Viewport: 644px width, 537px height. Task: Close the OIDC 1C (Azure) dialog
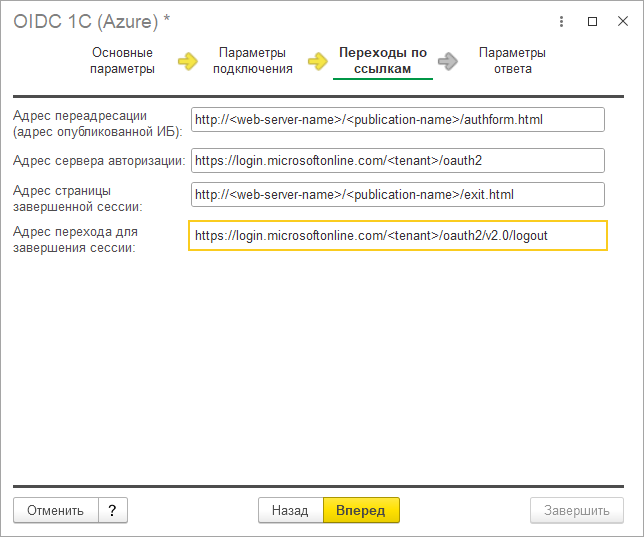pyautogui.click(x=620, y=21)
